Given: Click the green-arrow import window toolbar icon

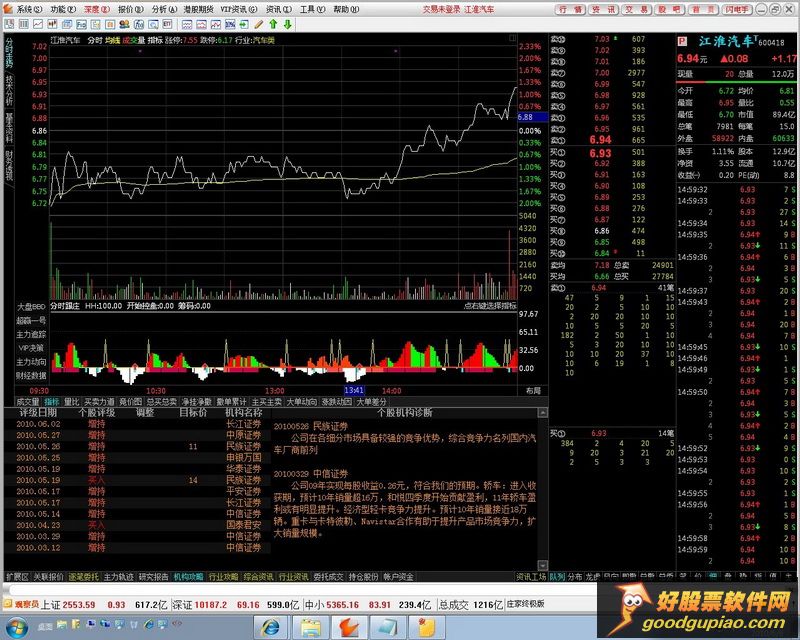Looking at the screenshot, I should tap(244, 24).
